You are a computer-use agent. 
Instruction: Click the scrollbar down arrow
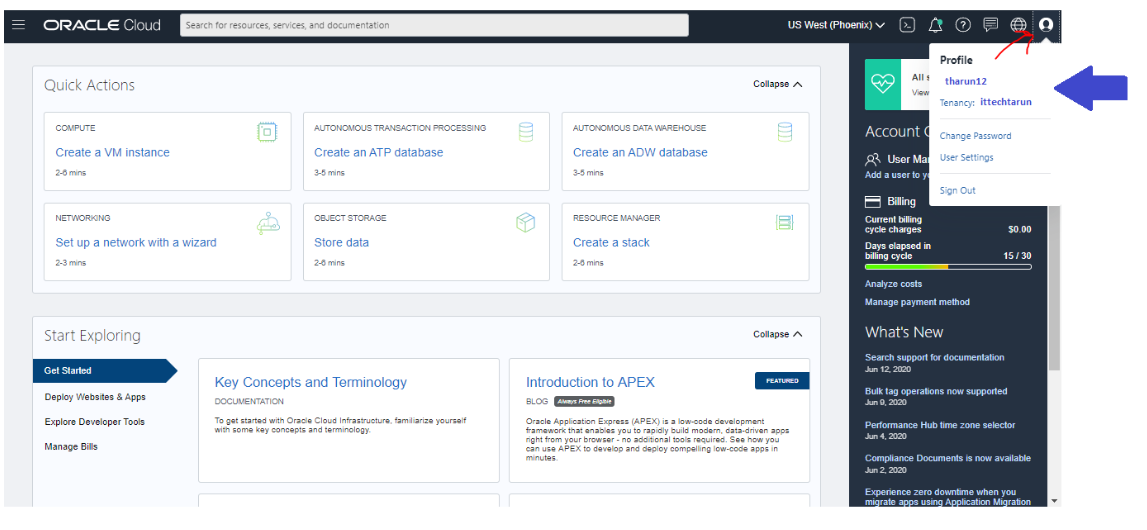(1054, 501)
